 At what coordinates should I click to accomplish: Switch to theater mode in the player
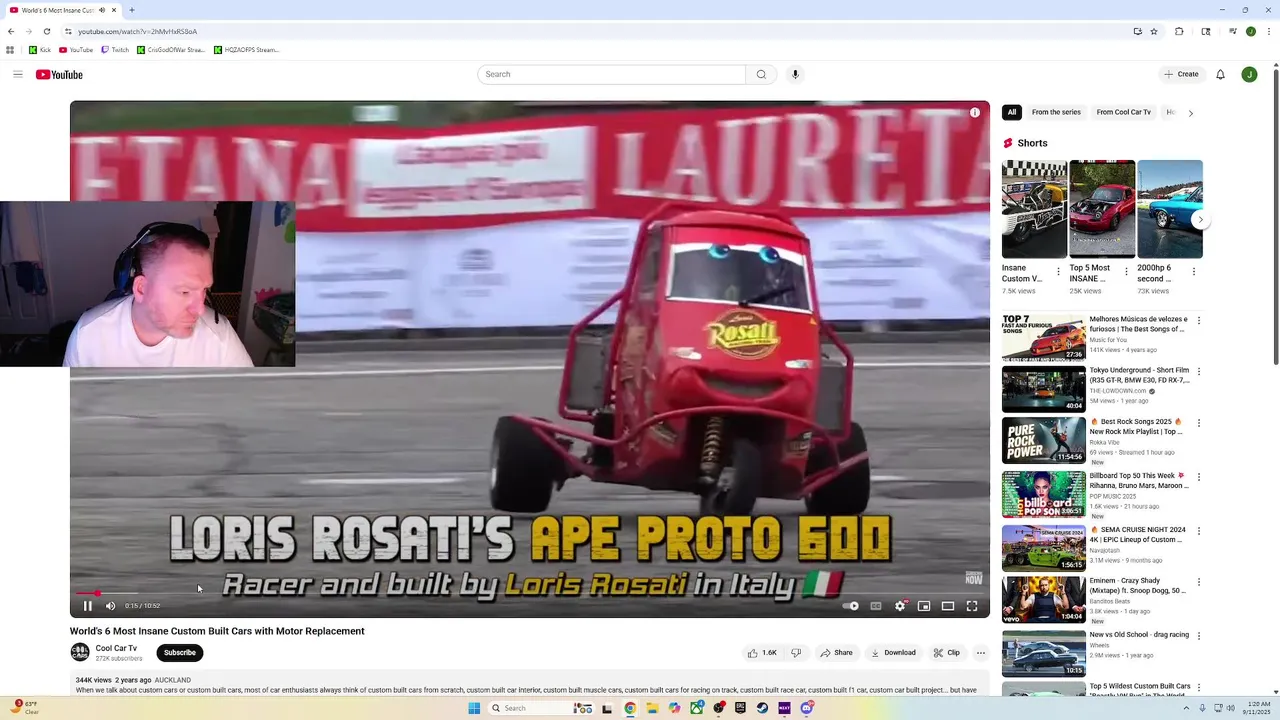click(948, 606)
